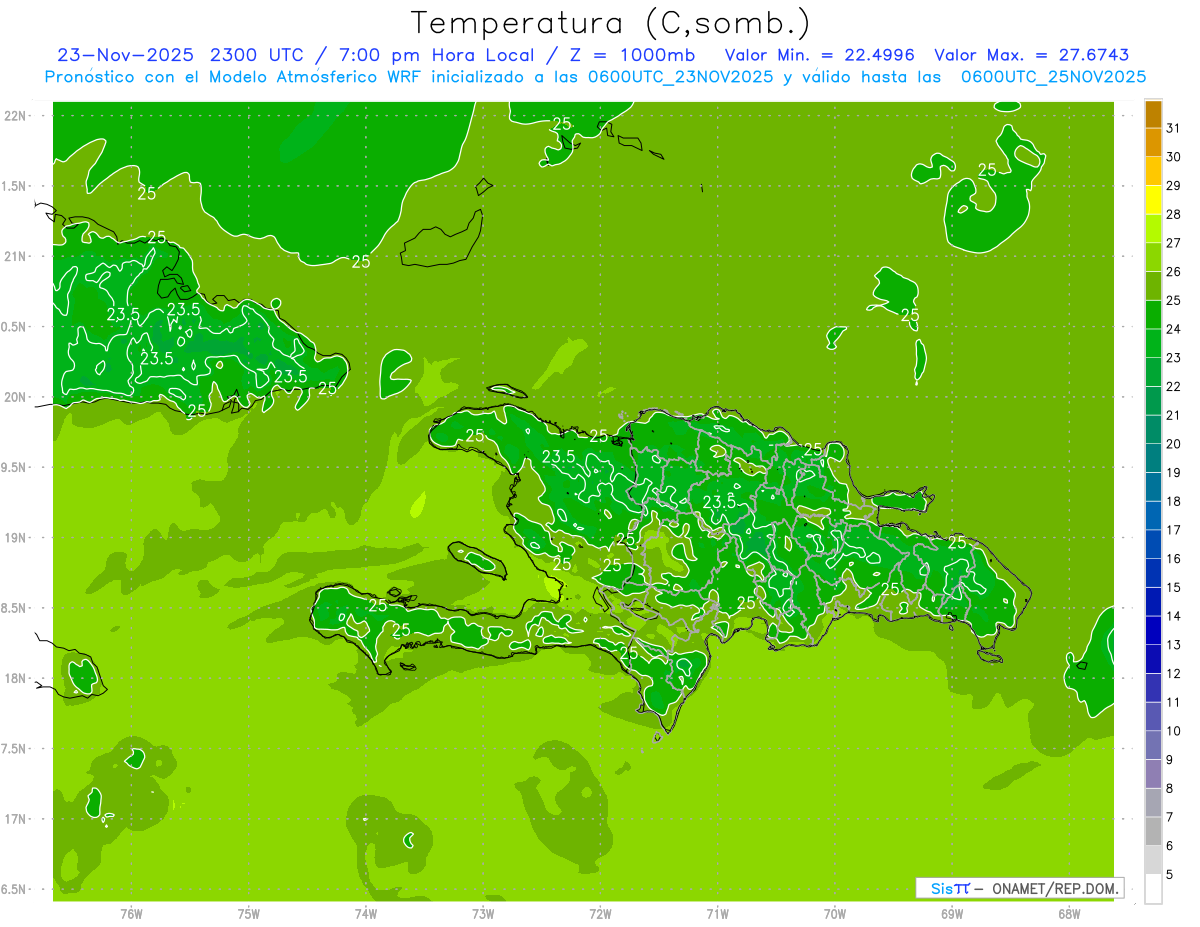Click legend value '16'
Viewport: 1200px width, 927px height.
1174,558
